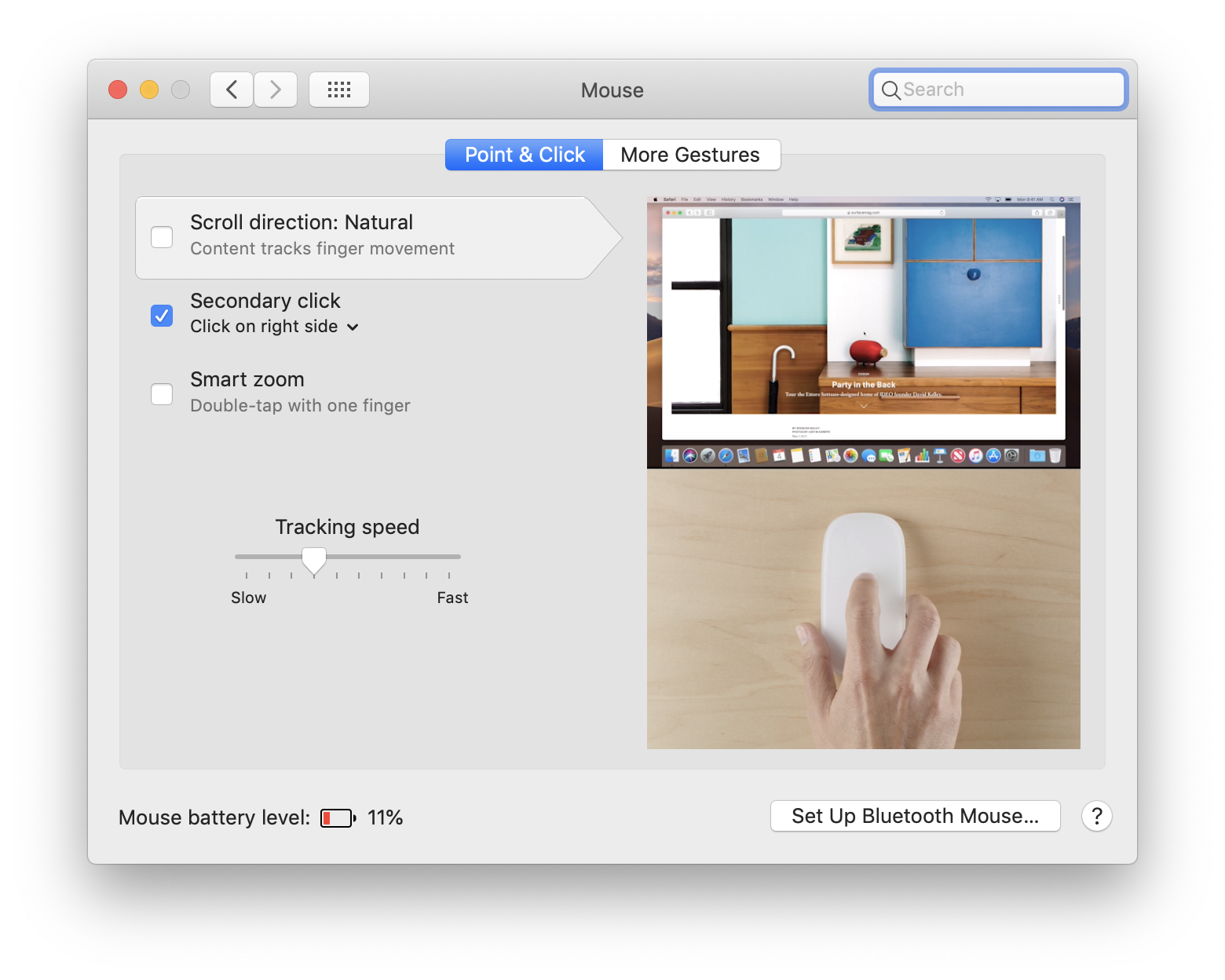Select the Point & Click tab
The height and width of the screenshot is (980, 1225).
click(x=525, y=155)
